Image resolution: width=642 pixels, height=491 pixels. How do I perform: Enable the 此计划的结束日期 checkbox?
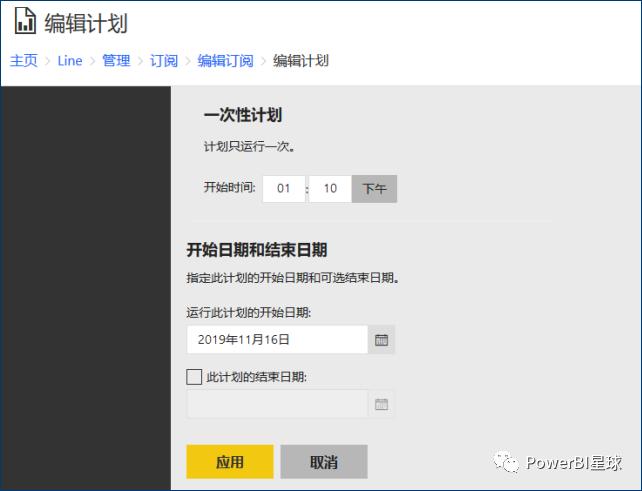point(194,377)
